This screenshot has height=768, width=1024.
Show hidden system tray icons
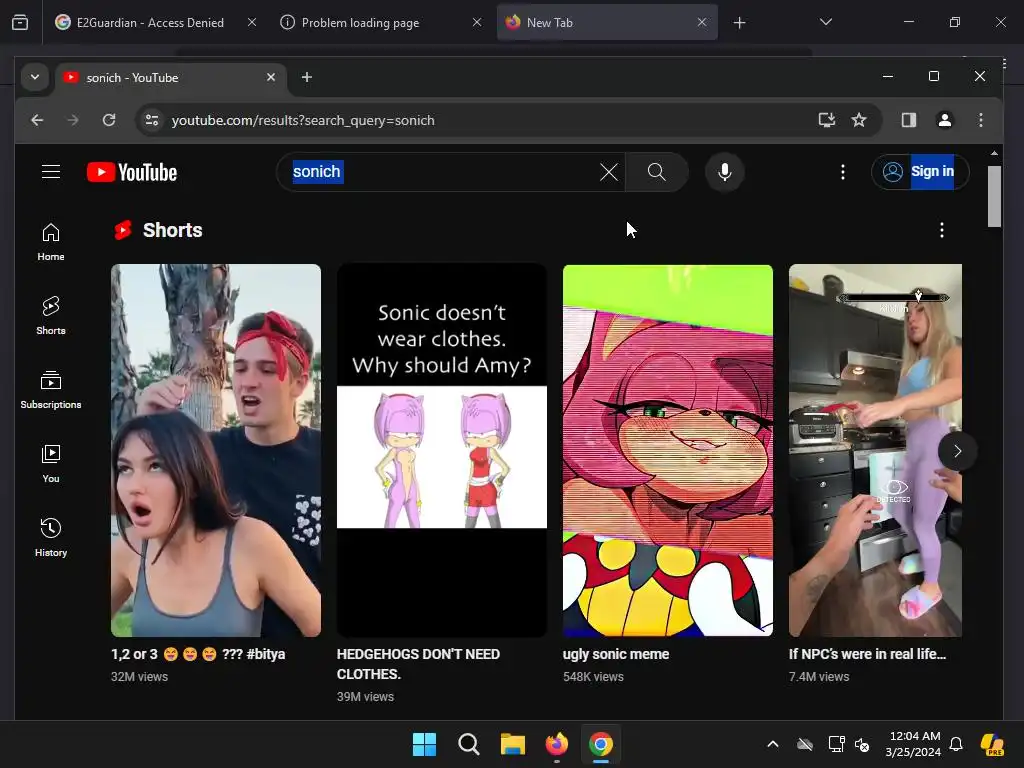pyautogui.click(x=773, y=744)
